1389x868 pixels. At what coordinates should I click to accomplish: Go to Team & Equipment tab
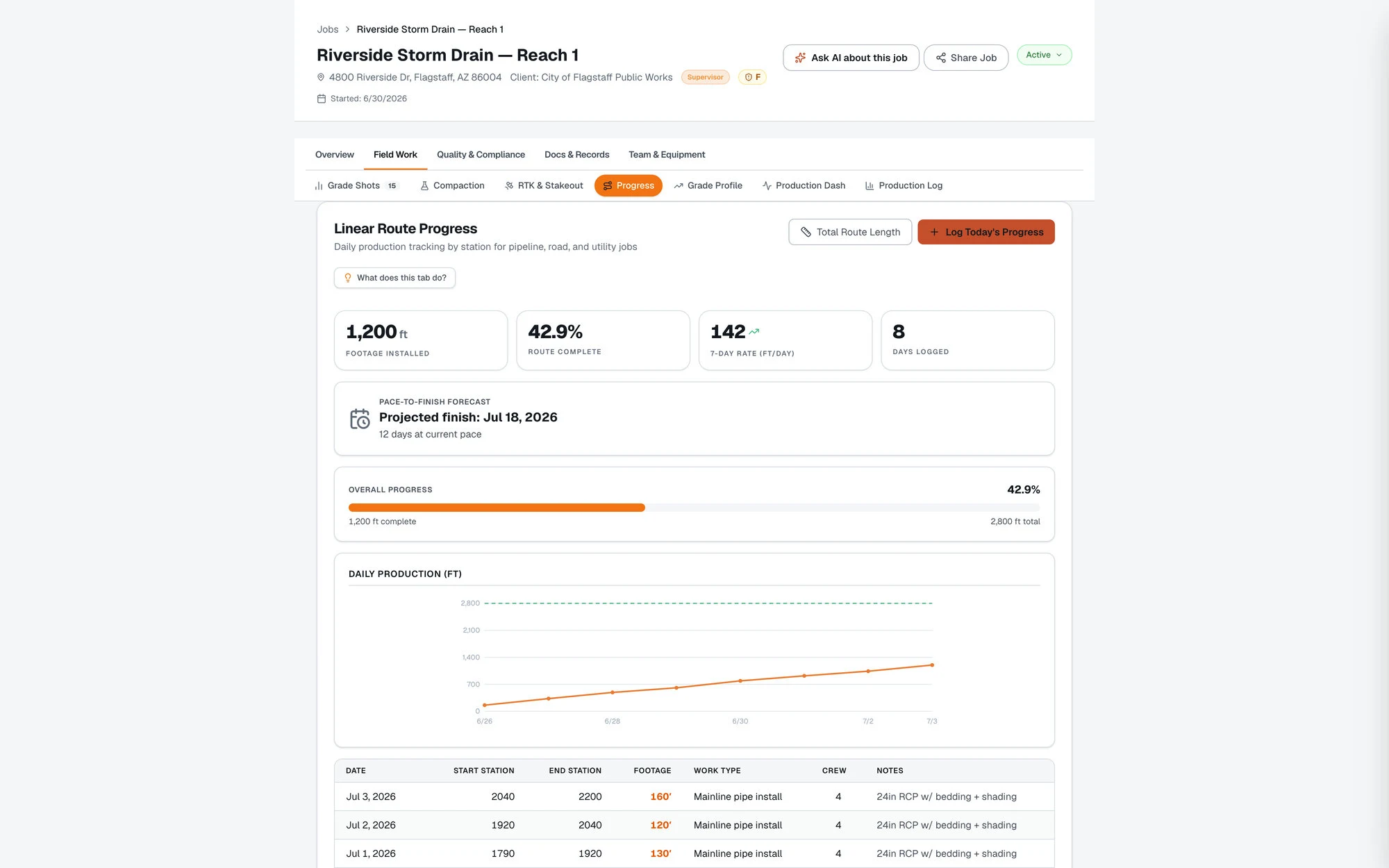(667, 154)
